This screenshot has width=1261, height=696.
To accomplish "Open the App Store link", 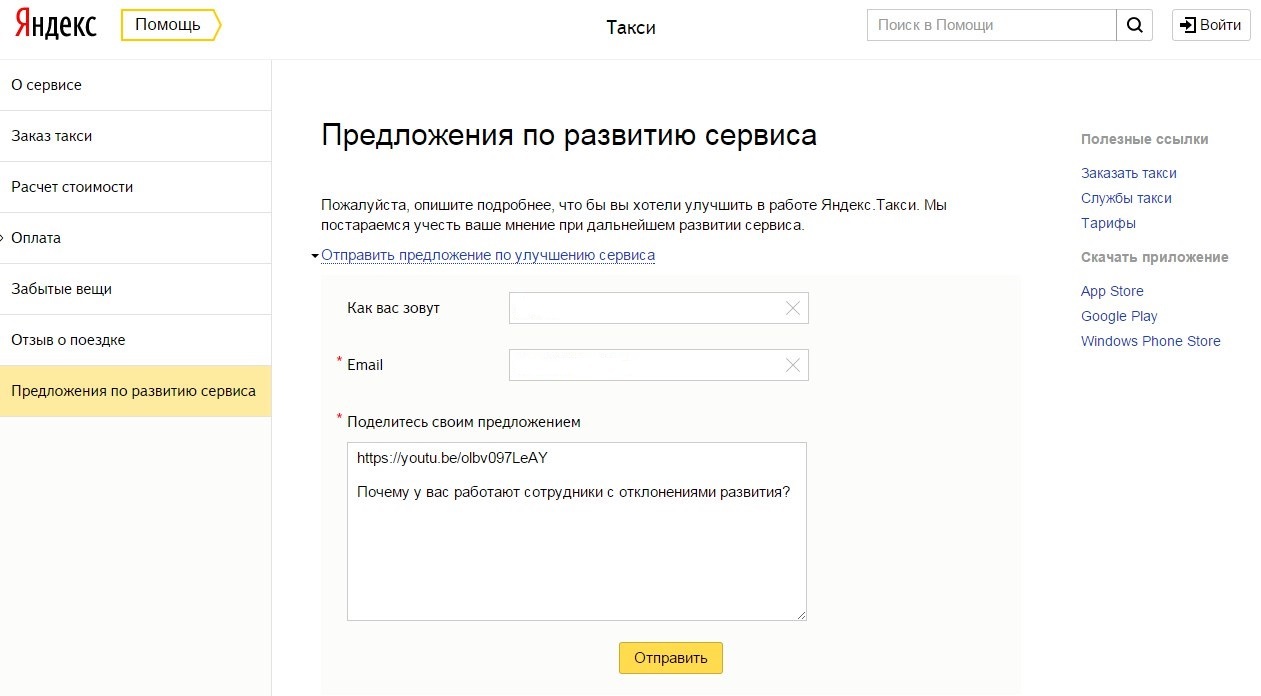I will [x=1112, y=291].
